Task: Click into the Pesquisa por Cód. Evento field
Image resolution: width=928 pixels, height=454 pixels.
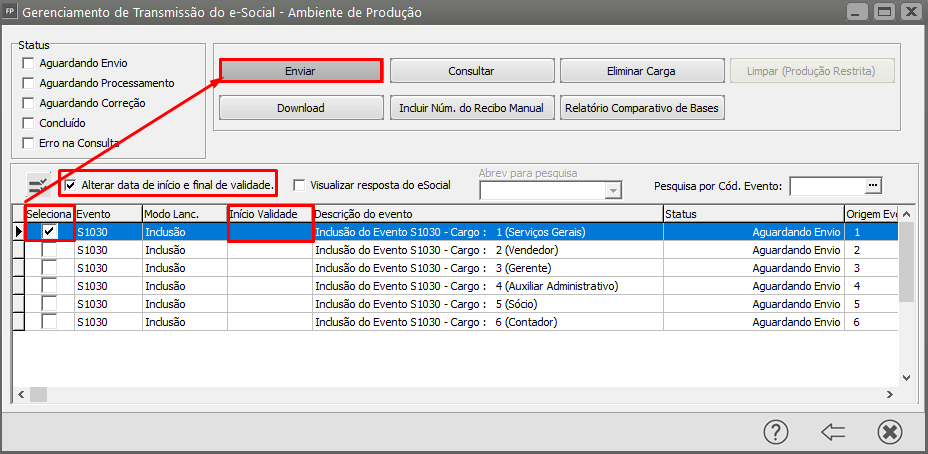Action: [x=826, y=185]
